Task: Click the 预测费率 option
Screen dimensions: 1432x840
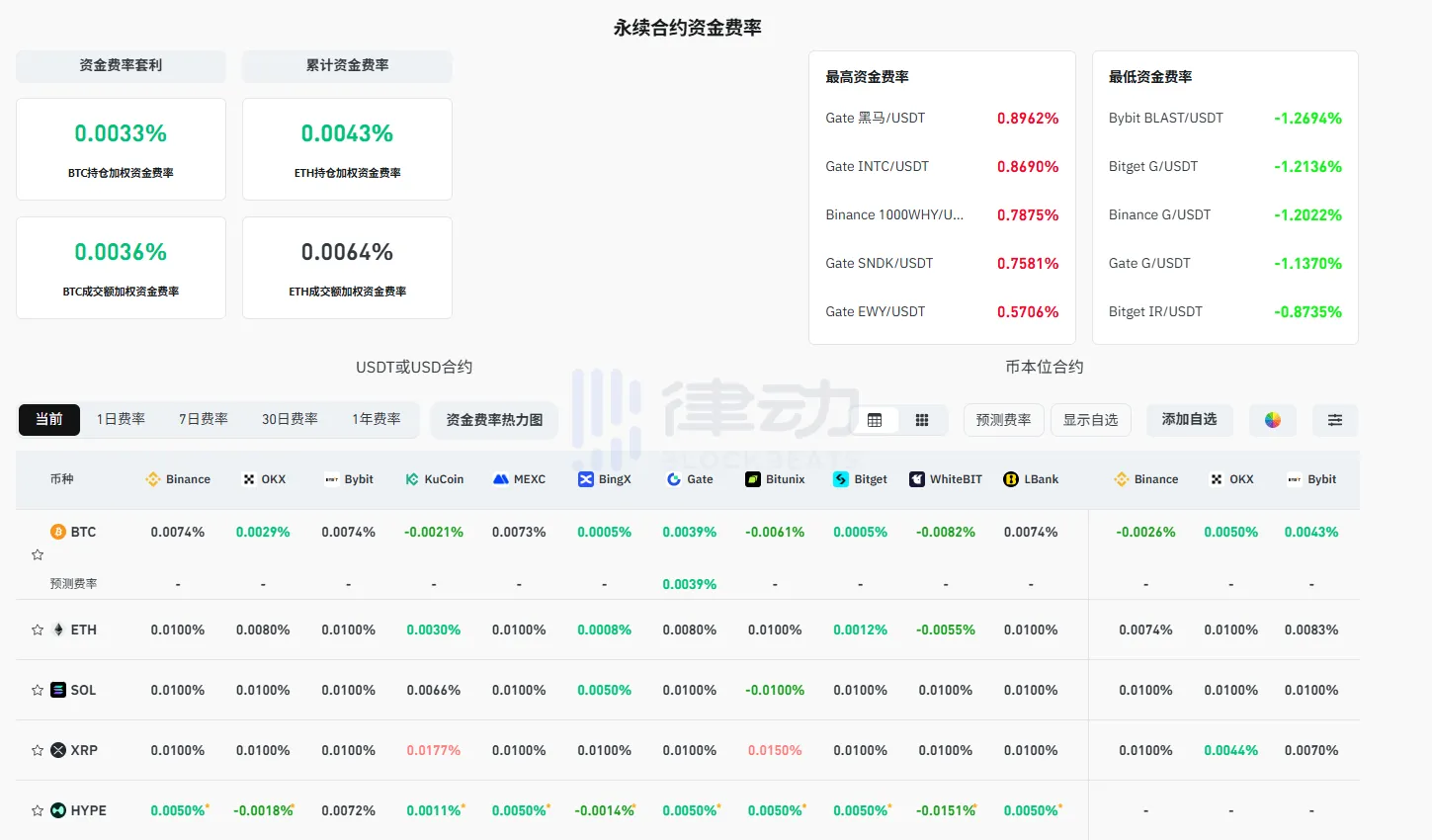Action: click(1003, 419)
